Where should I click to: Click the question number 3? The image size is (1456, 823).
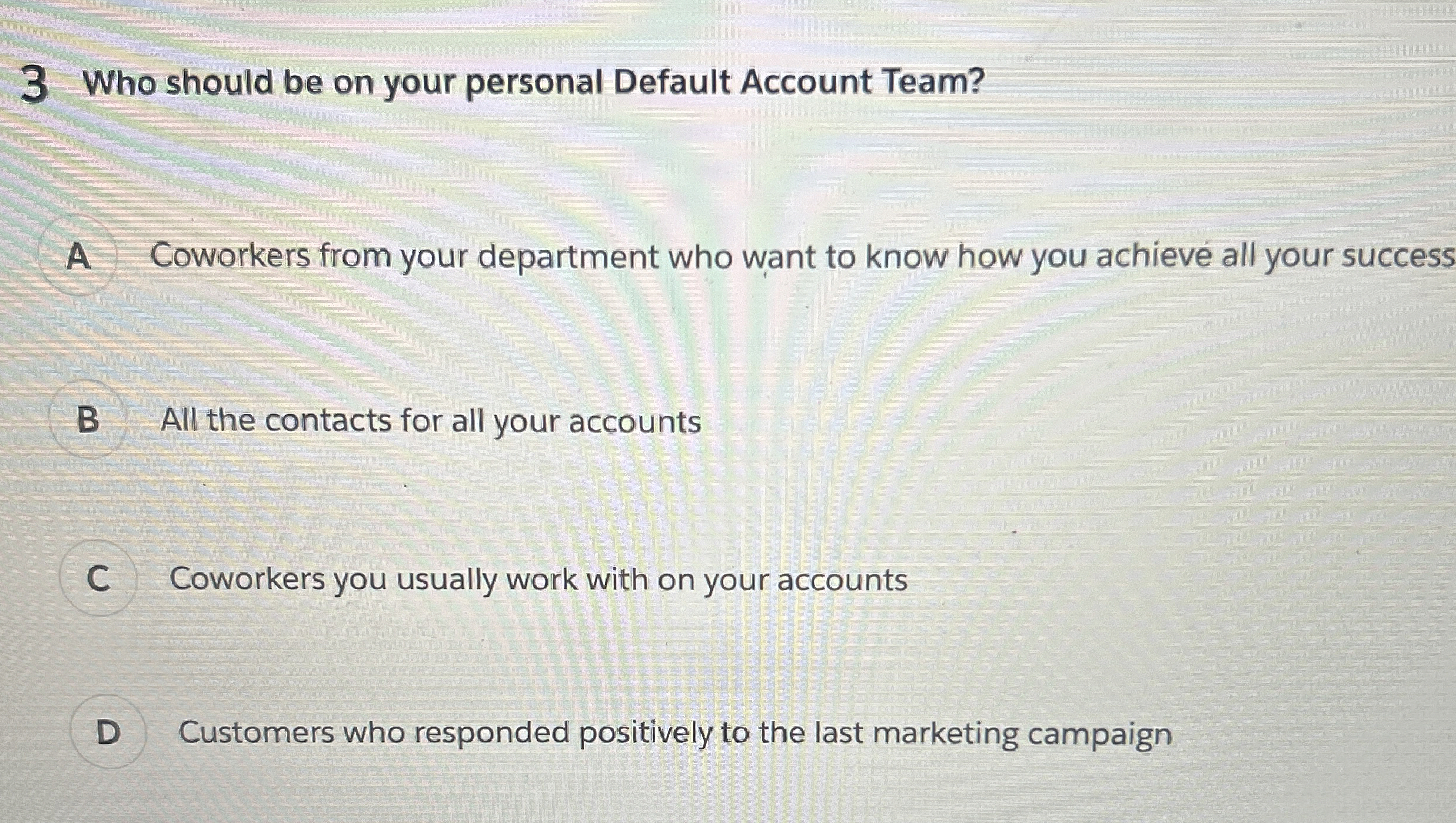(34, 85)
